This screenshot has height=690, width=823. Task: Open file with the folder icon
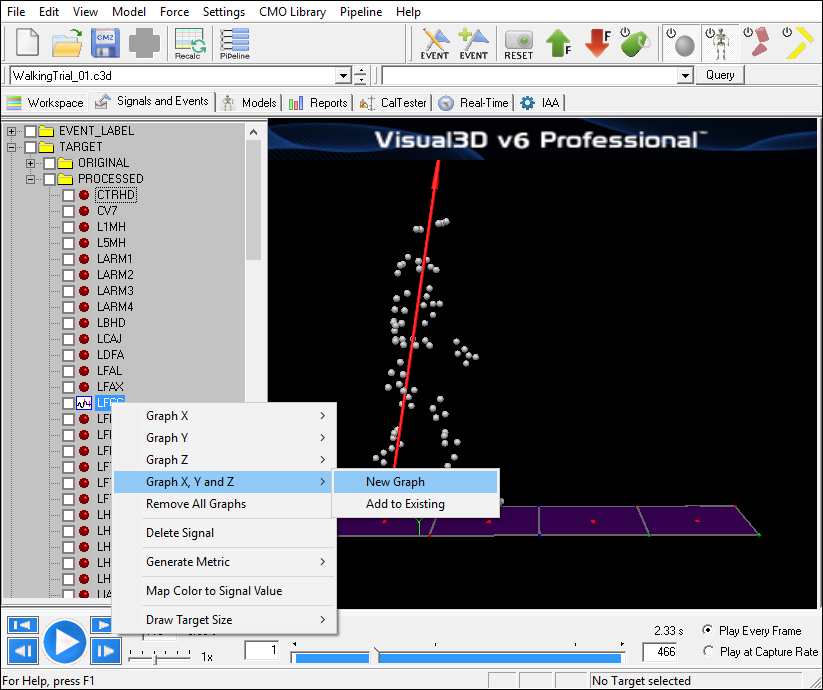click(67, 43)
